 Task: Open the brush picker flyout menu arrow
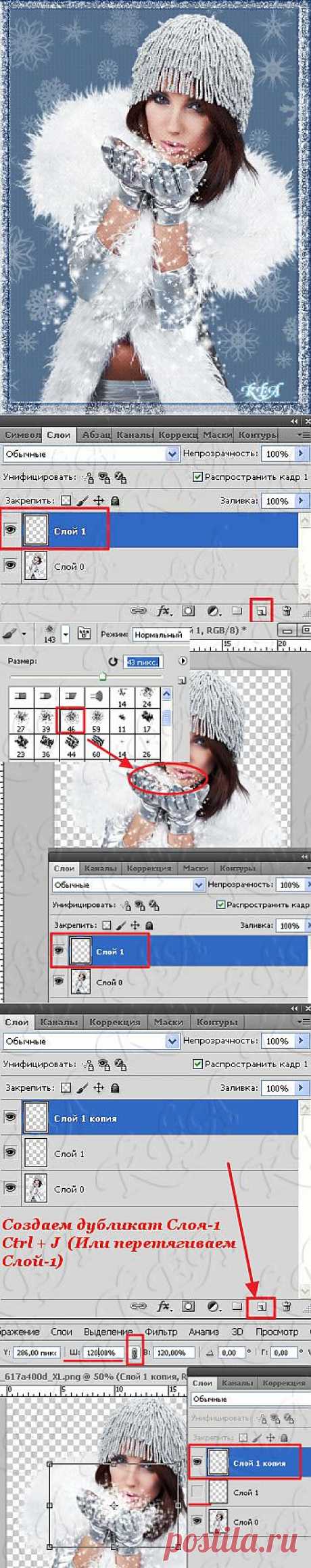pos(183,661)
